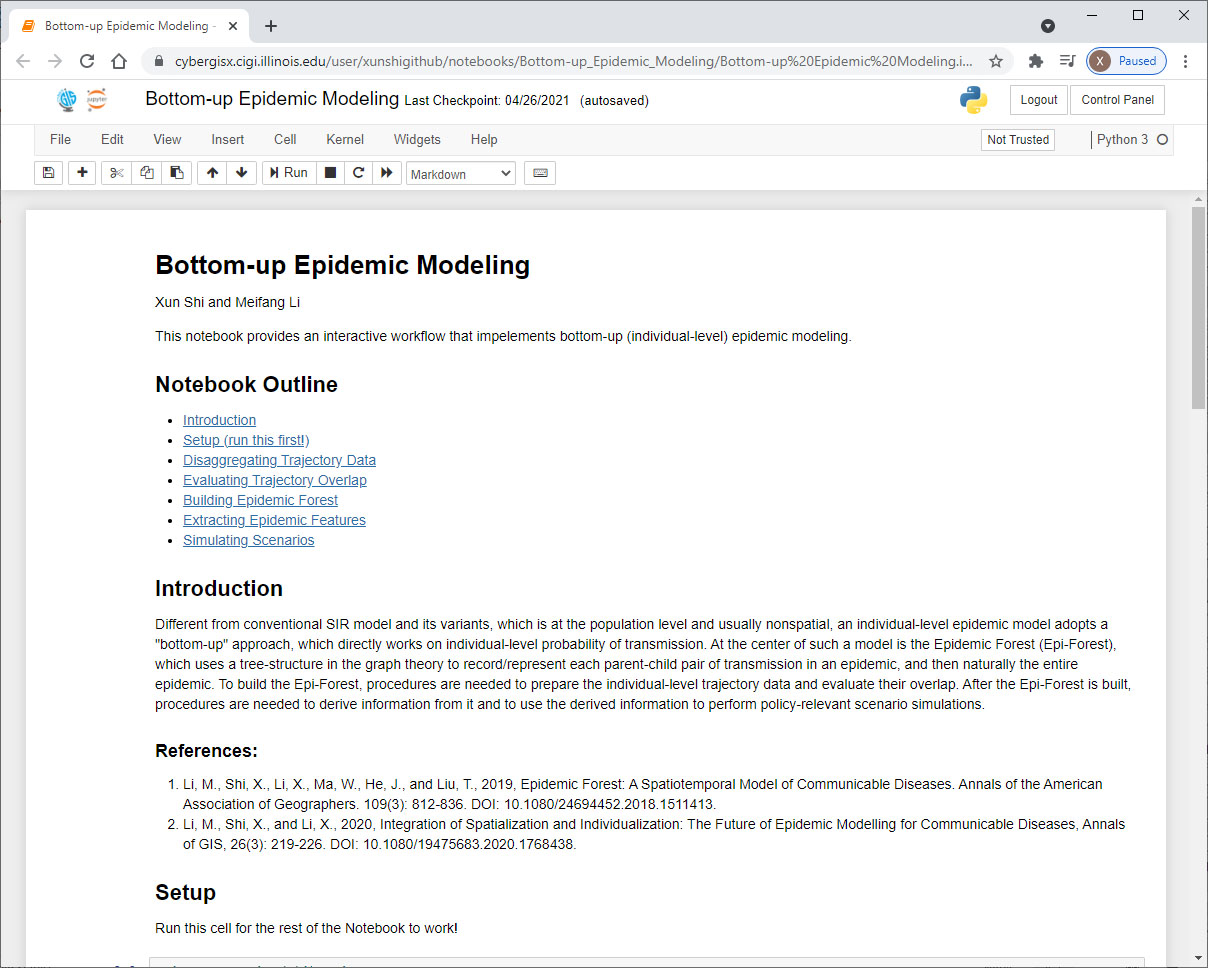Paste cells below using the clipboard icon
1208x968 pixels.
tap(177, 173)
